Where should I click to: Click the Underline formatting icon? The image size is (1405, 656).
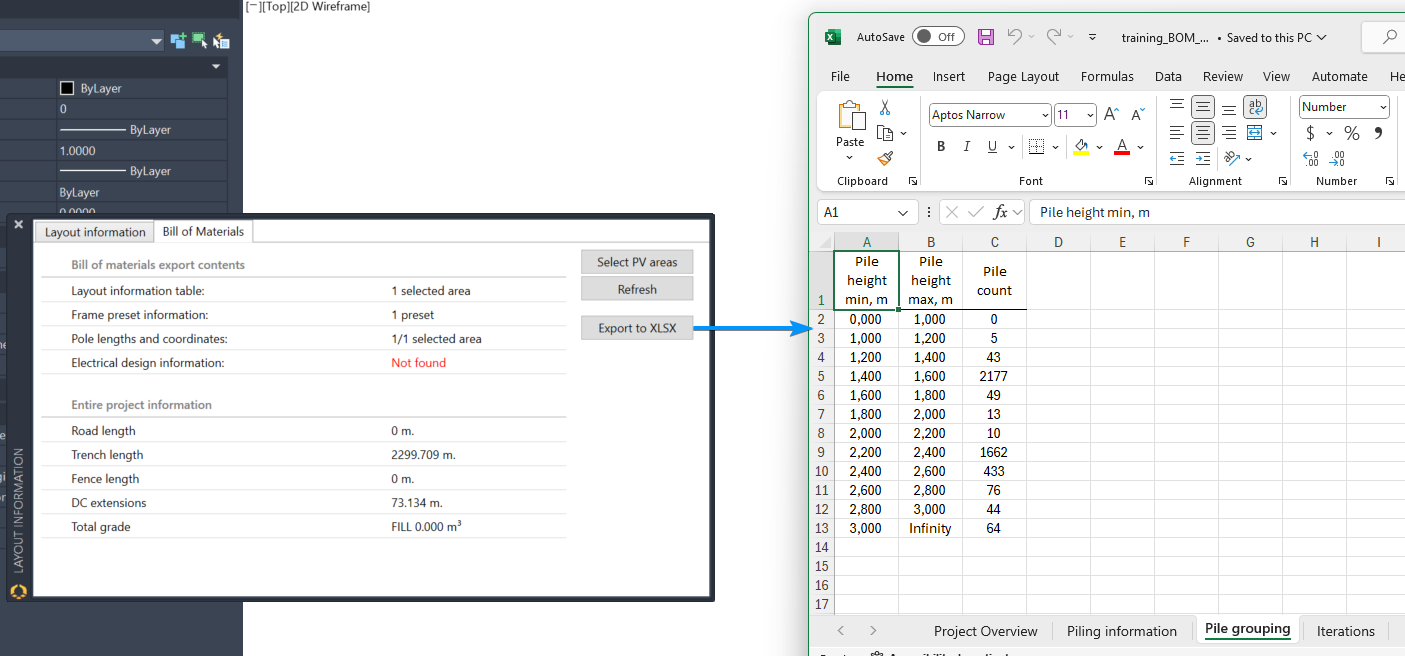coord(991,145)
